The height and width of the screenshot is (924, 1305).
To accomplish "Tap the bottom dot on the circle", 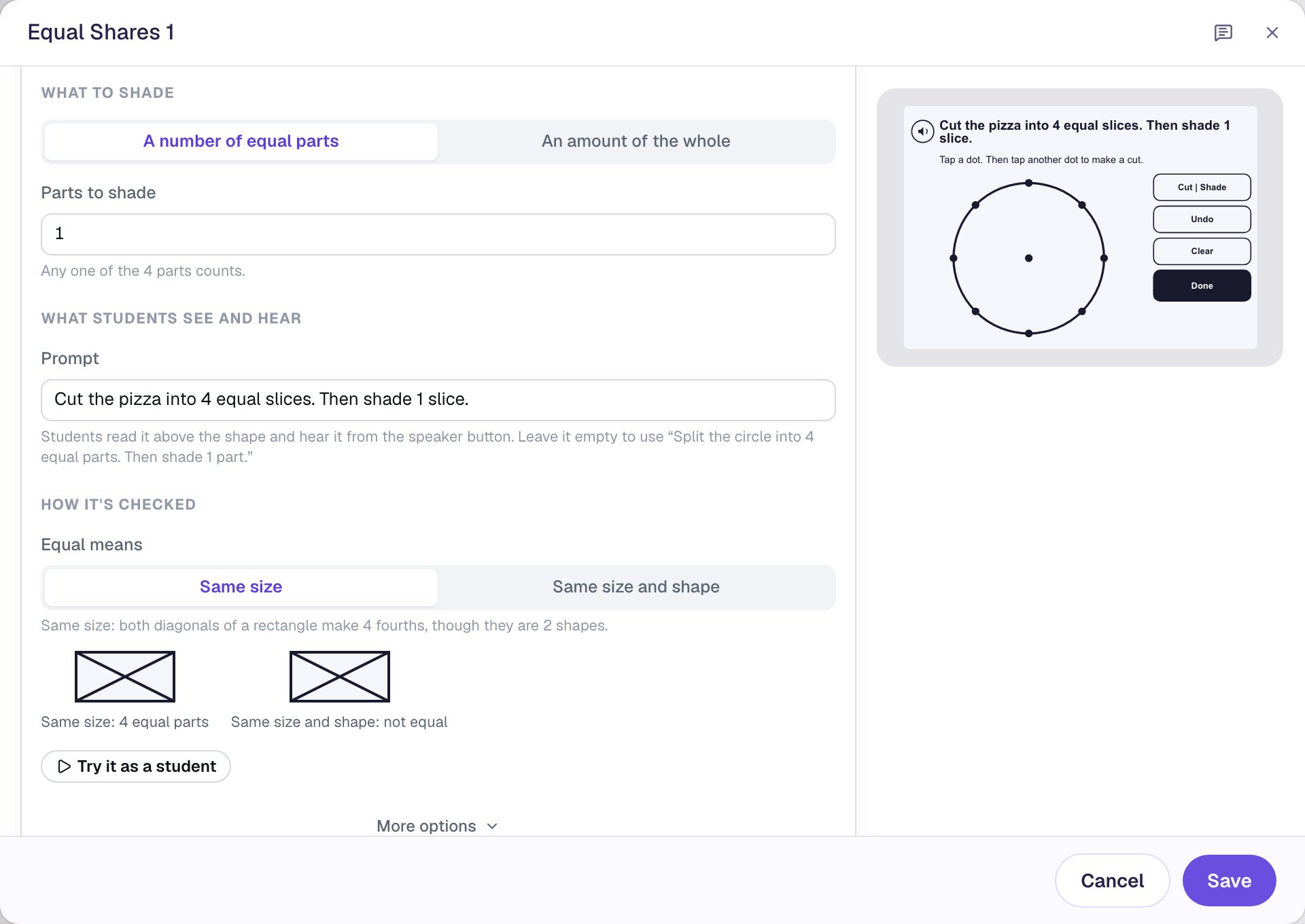I will click(1028, 334).
